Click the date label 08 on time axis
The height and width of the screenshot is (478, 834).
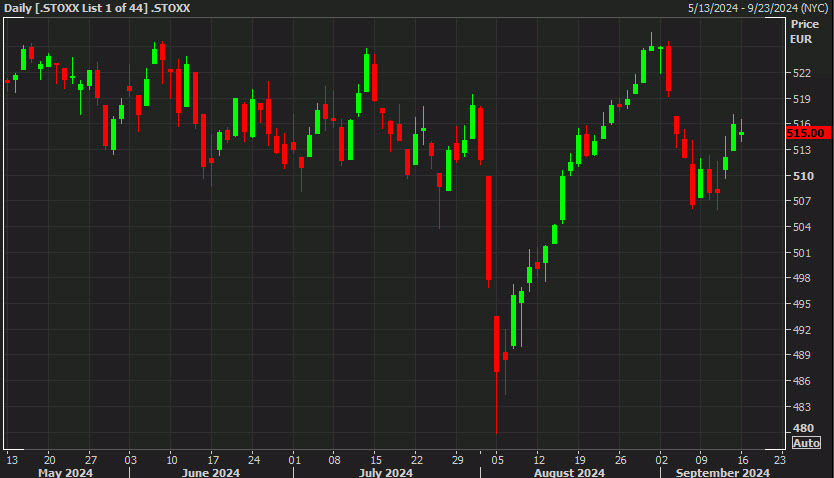coord(334,460)
